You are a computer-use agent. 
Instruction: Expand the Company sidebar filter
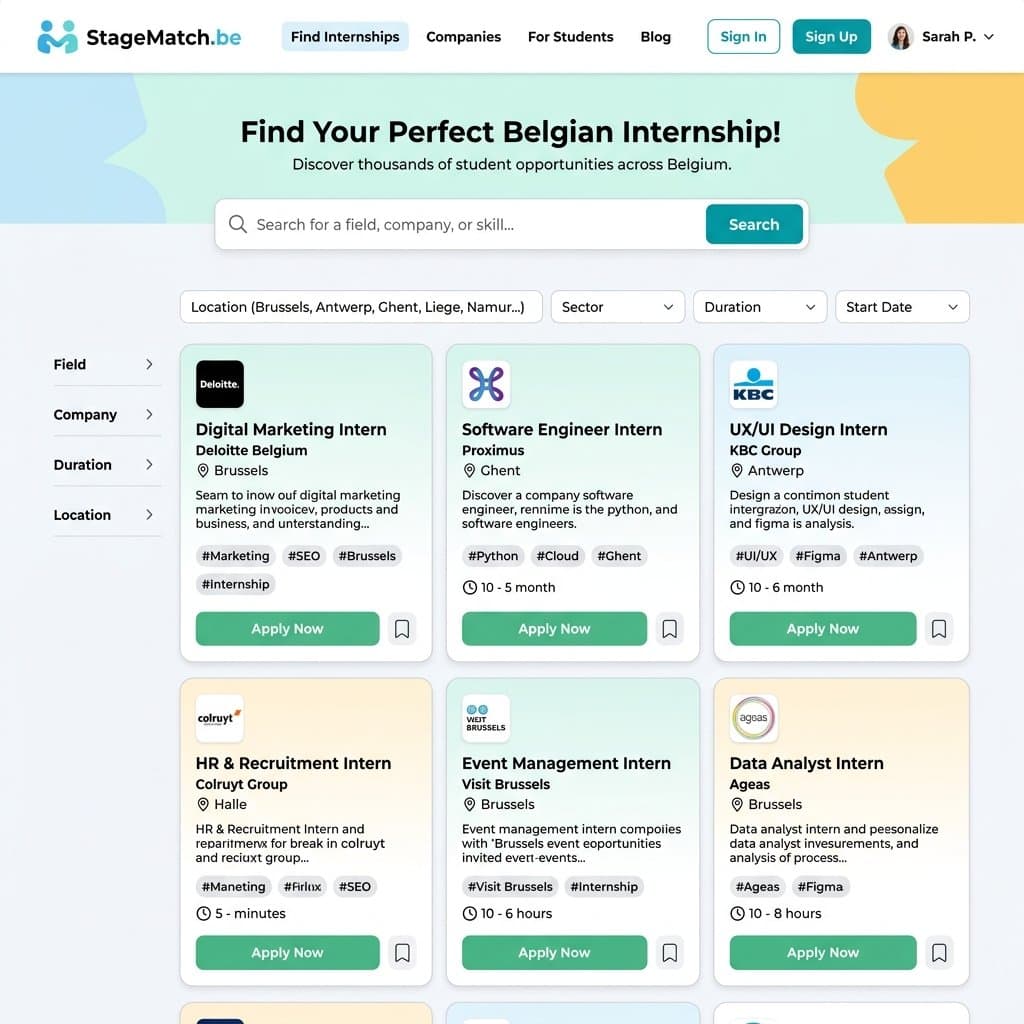104,415
